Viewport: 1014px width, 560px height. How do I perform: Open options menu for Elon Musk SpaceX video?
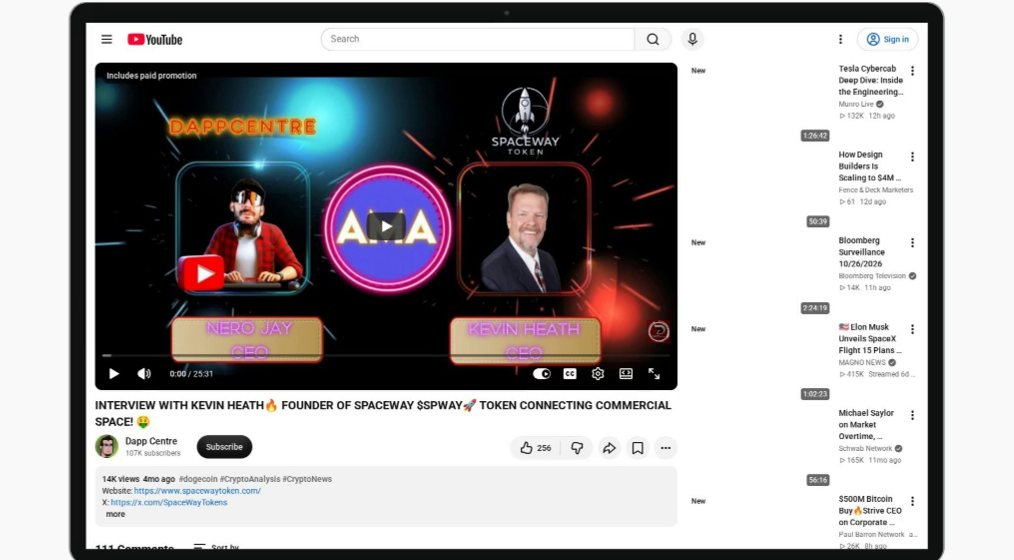click(912, 329)
